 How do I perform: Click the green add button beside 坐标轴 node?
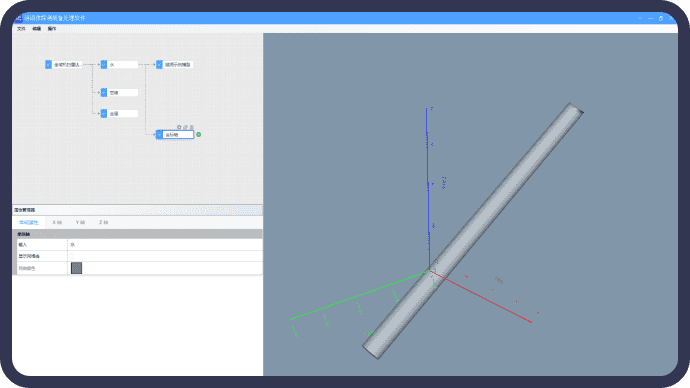coord(198,135)
